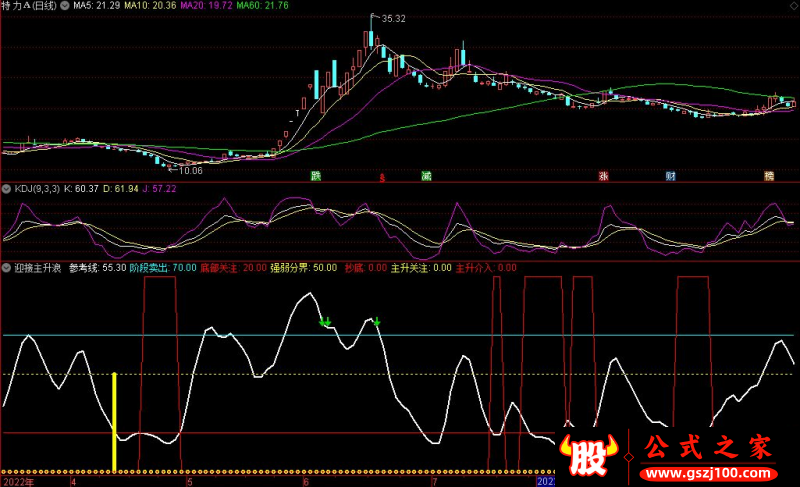Click the blue 财 marker icon

671,176
